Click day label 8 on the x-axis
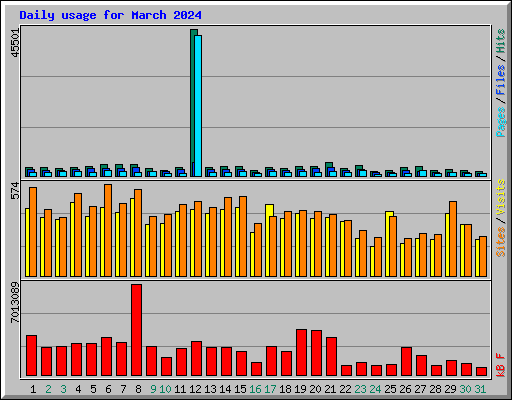The image size is (512, 400). [x=138, y=389]
